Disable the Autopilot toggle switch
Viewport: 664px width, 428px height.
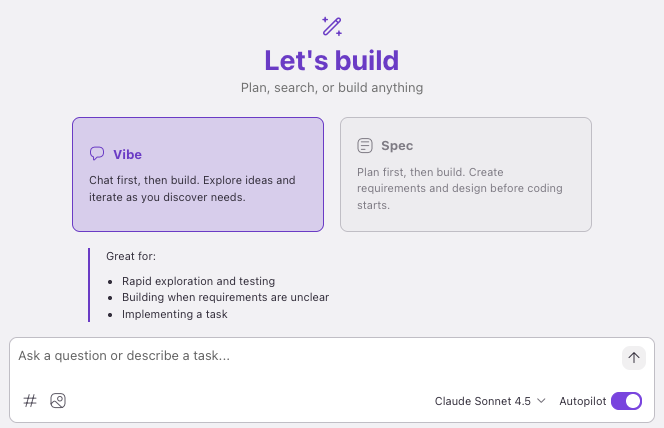click(626, 401)
